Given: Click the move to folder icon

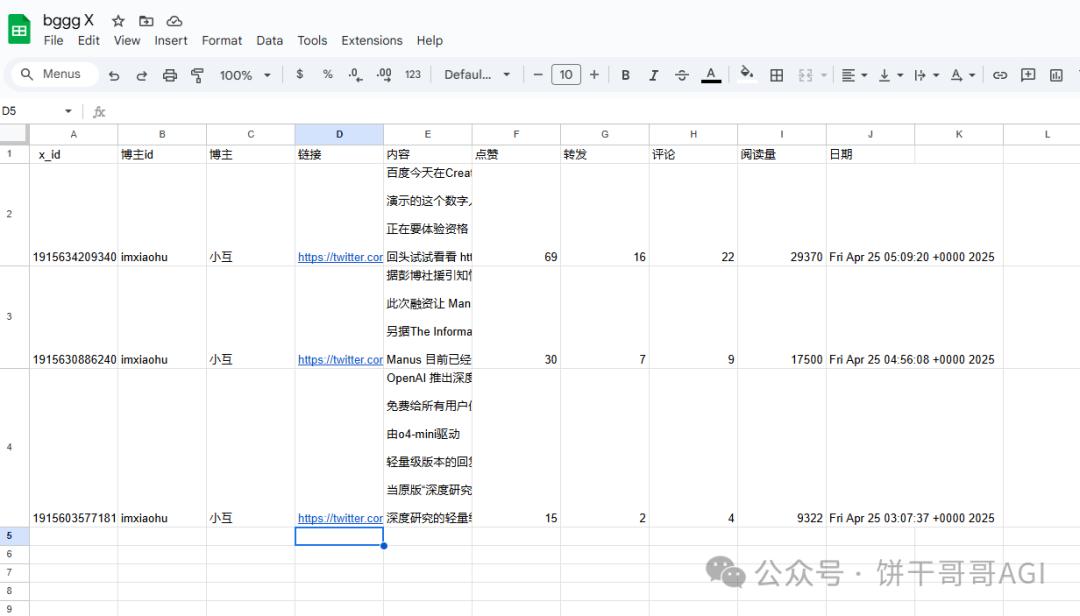Looking at the screenshot, I should [x=146, y=20].
